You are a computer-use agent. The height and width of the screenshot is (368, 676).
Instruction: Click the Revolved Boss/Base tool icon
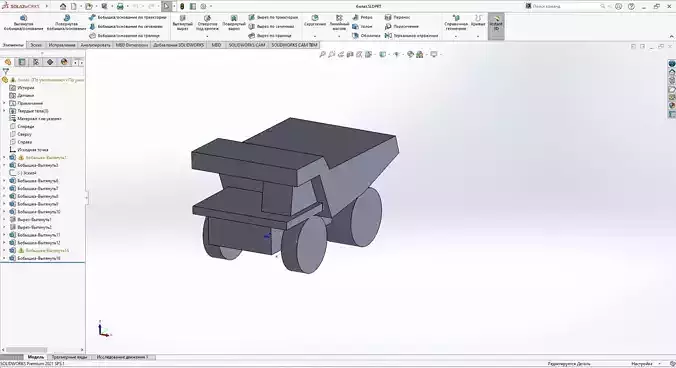coord(66,18)
